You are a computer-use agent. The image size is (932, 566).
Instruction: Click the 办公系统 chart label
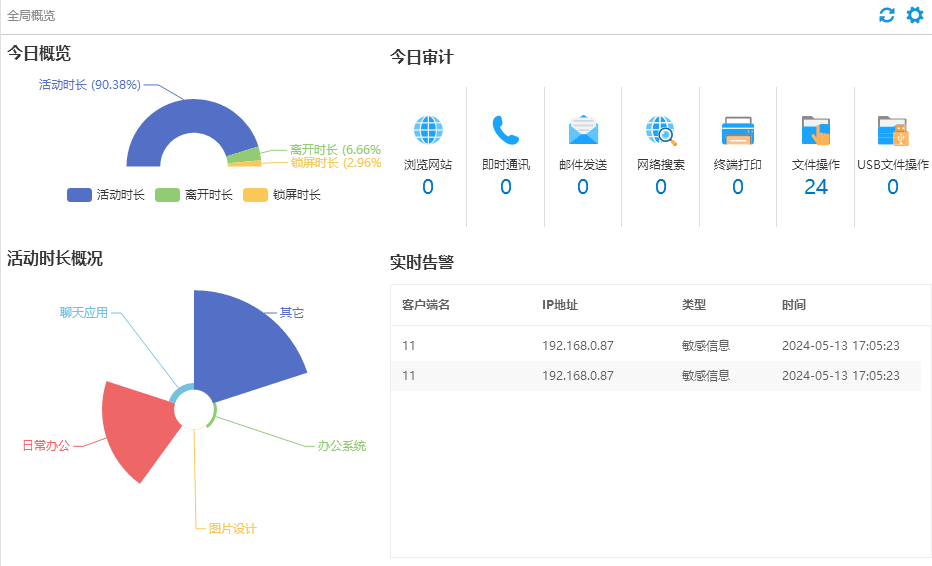tap(342, 445)
